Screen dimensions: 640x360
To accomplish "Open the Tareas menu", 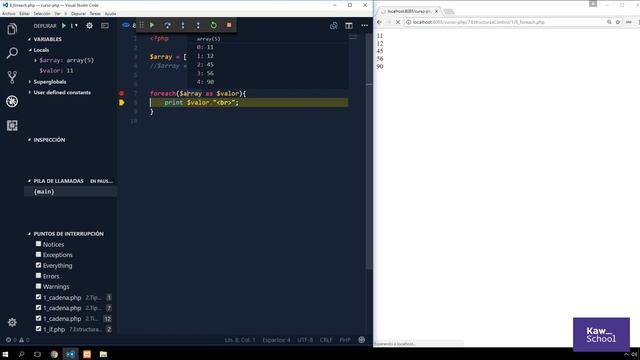I will click(x=95, y=13).
